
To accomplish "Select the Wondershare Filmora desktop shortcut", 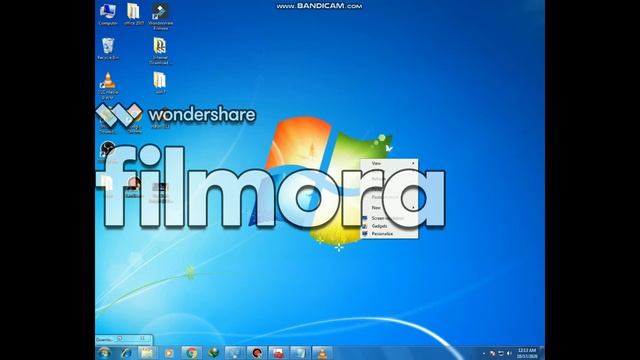I will [160, 16].
